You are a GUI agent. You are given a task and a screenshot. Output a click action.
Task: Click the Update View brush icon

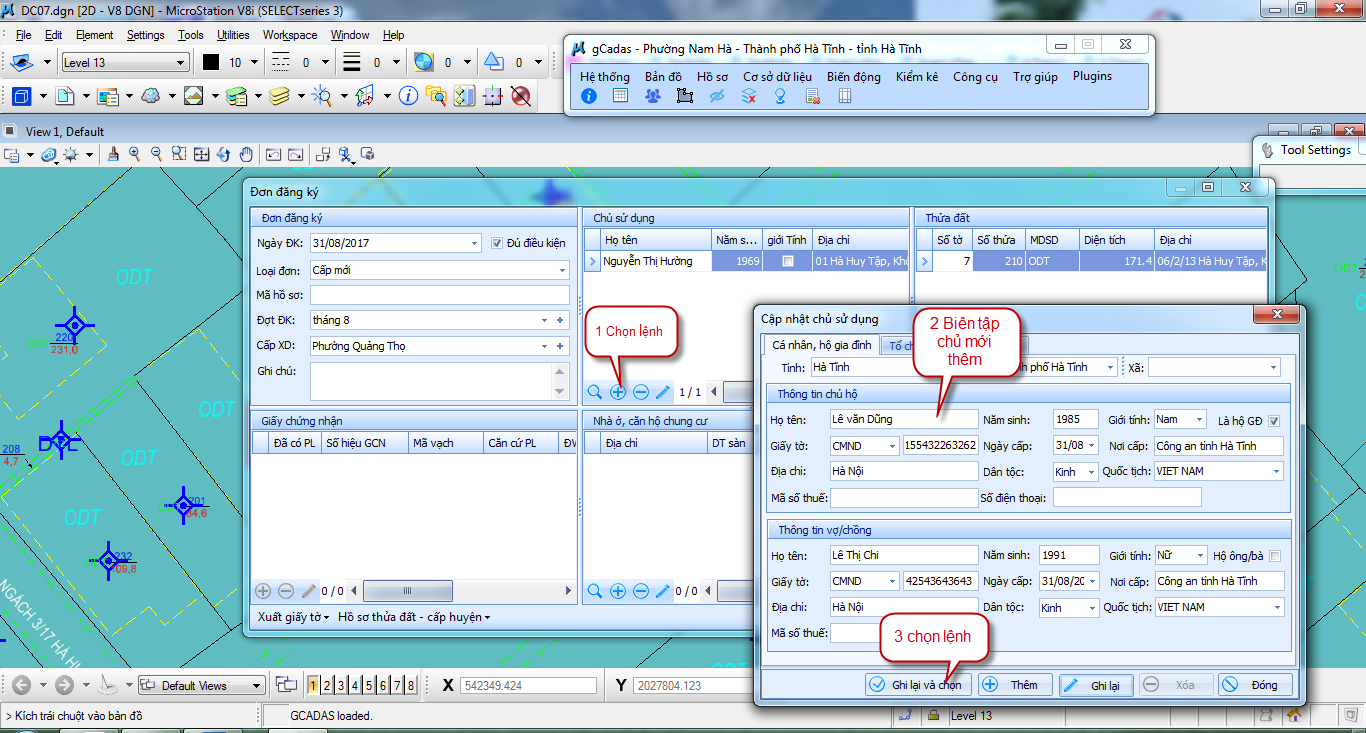click(x=113, y=154)
